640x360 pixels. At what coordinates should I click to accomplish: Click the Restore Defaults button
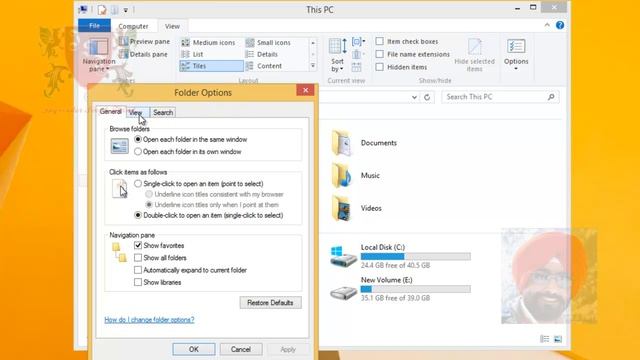271,302
